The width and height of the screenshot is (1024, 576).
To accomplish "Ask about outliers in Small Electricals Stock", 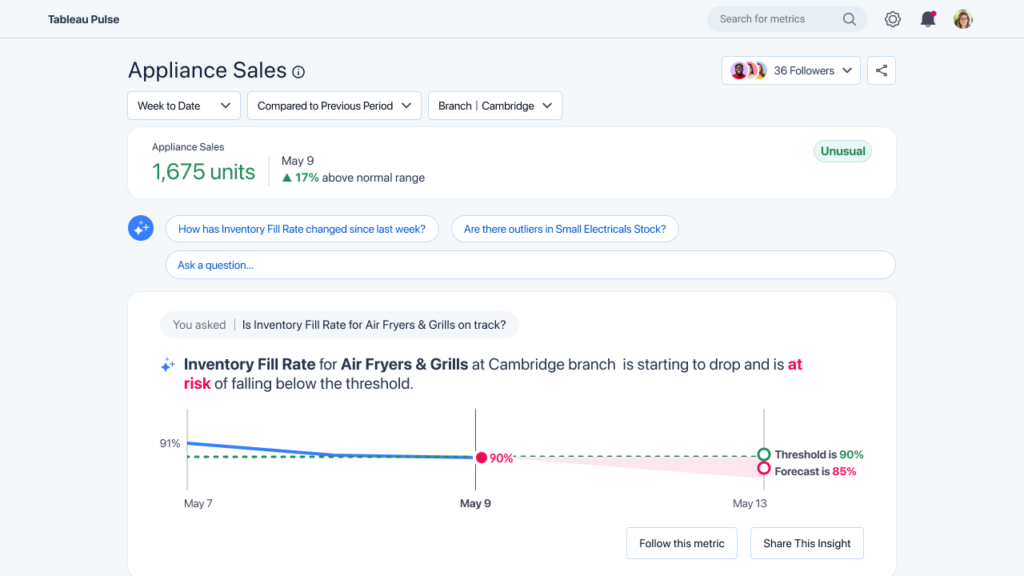I will click(565, 228).
